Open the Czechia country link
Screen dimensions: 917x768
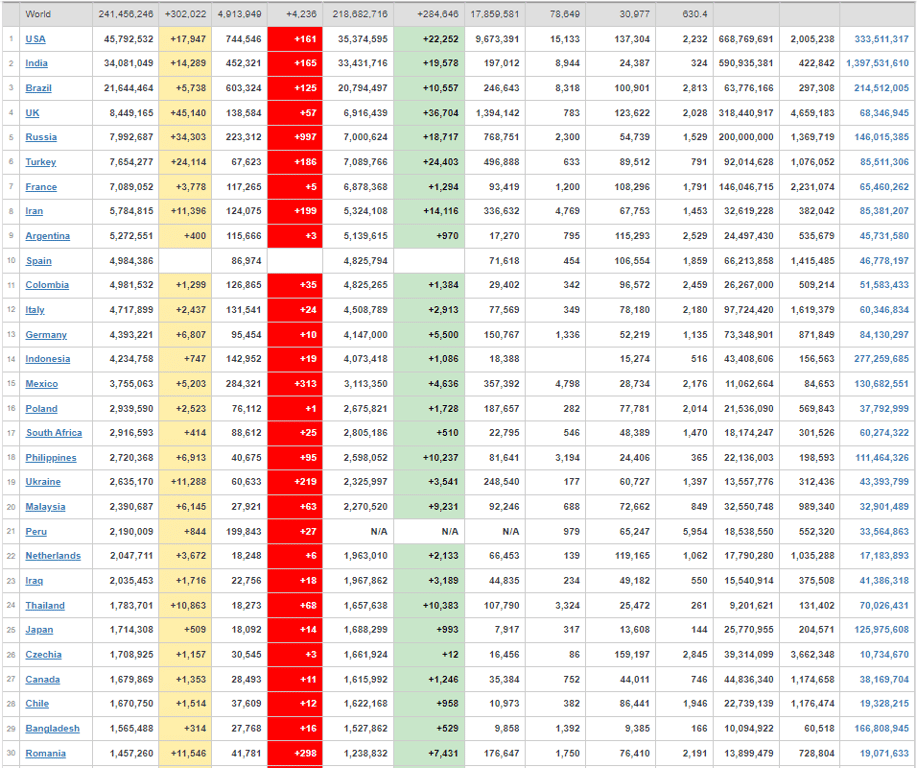(43, 655)
